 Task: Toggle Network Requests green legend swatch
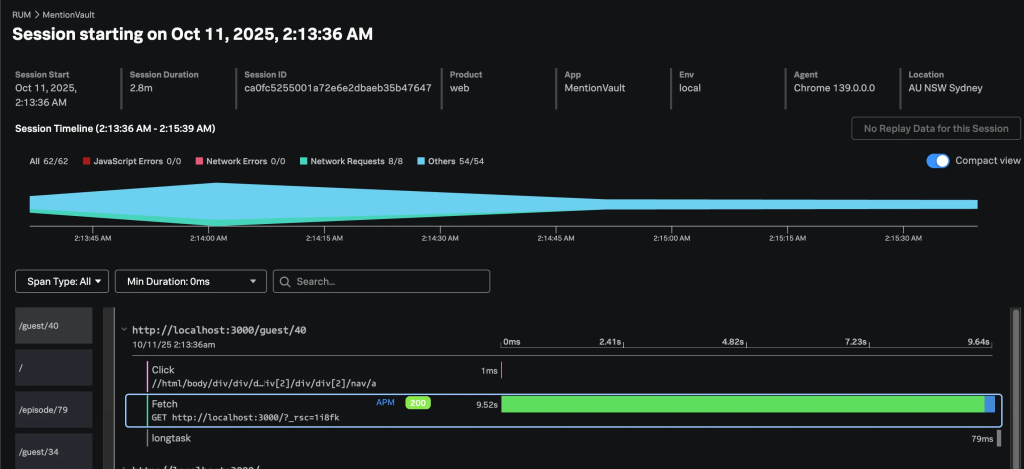coord(302,161)
